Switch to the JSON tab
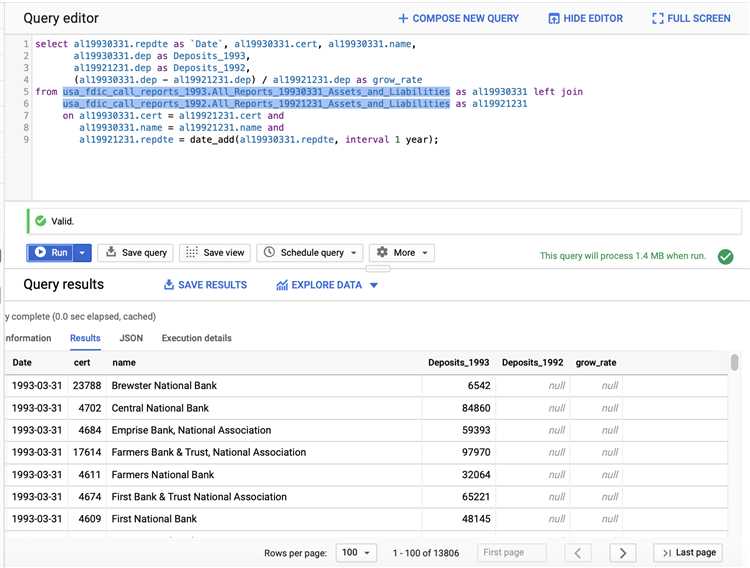The width and height of the screenshot is (750, 568). tap(131, 338)
